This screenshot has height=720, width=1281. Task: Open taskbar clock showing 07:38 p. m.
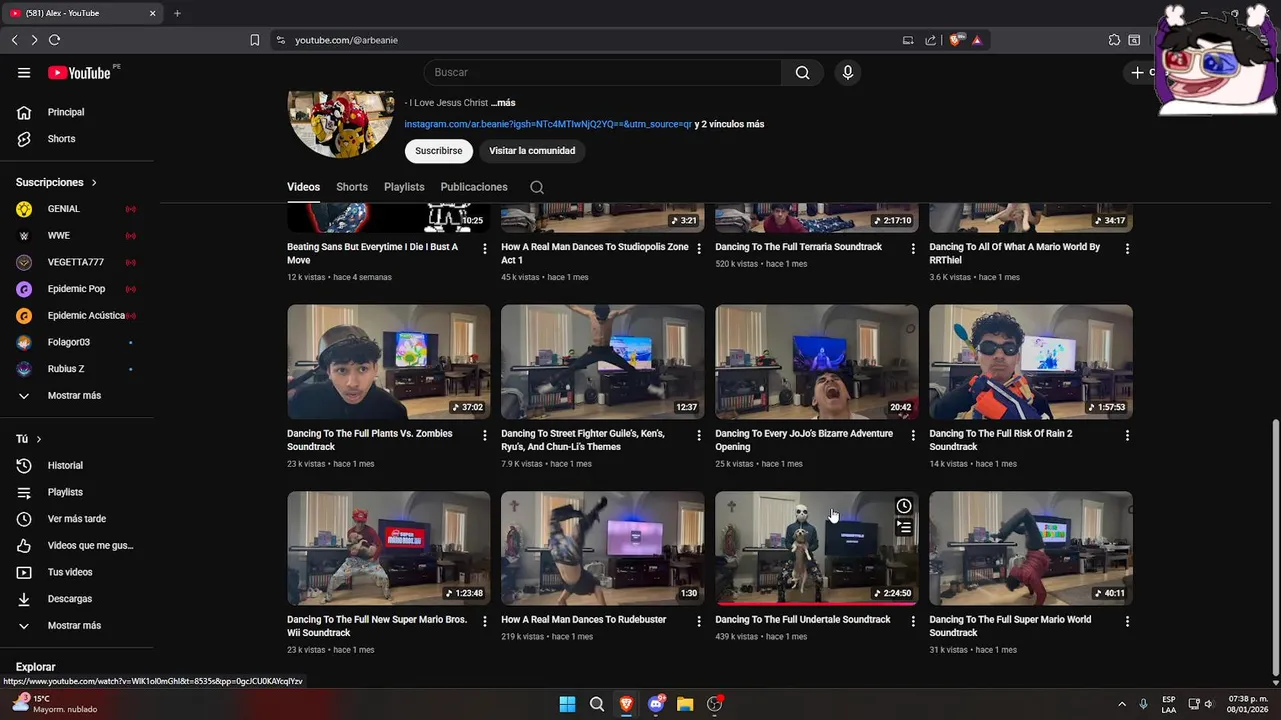point(1247,704)
